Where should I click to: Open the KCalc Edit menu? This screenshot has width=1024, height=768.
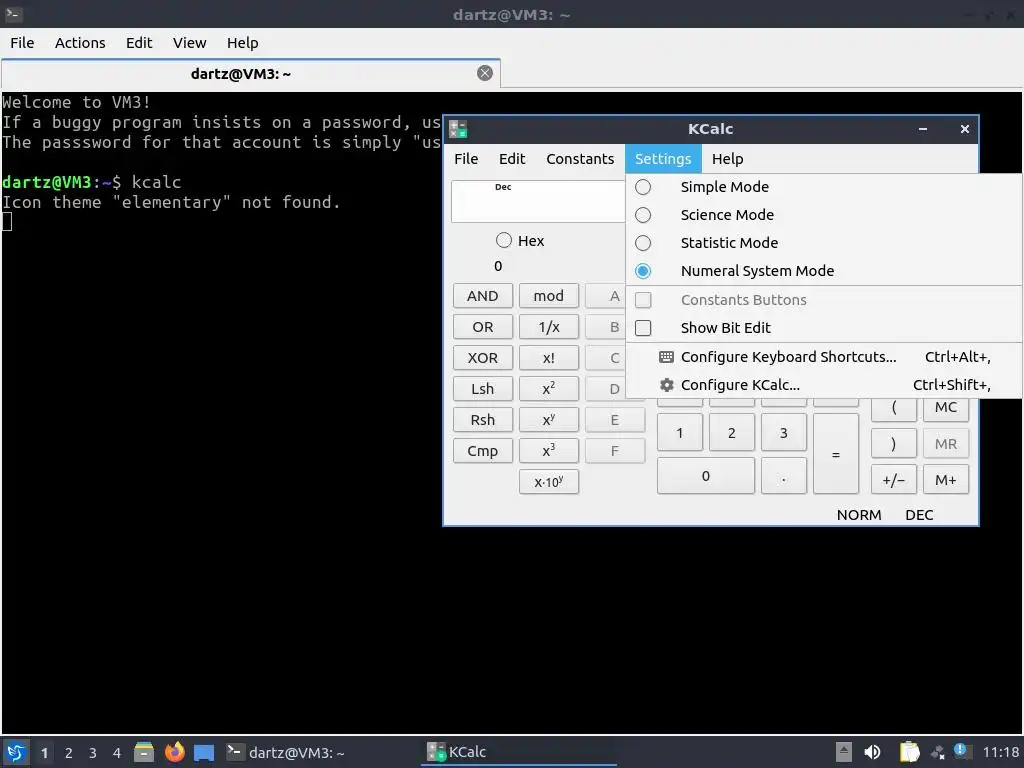512,159
